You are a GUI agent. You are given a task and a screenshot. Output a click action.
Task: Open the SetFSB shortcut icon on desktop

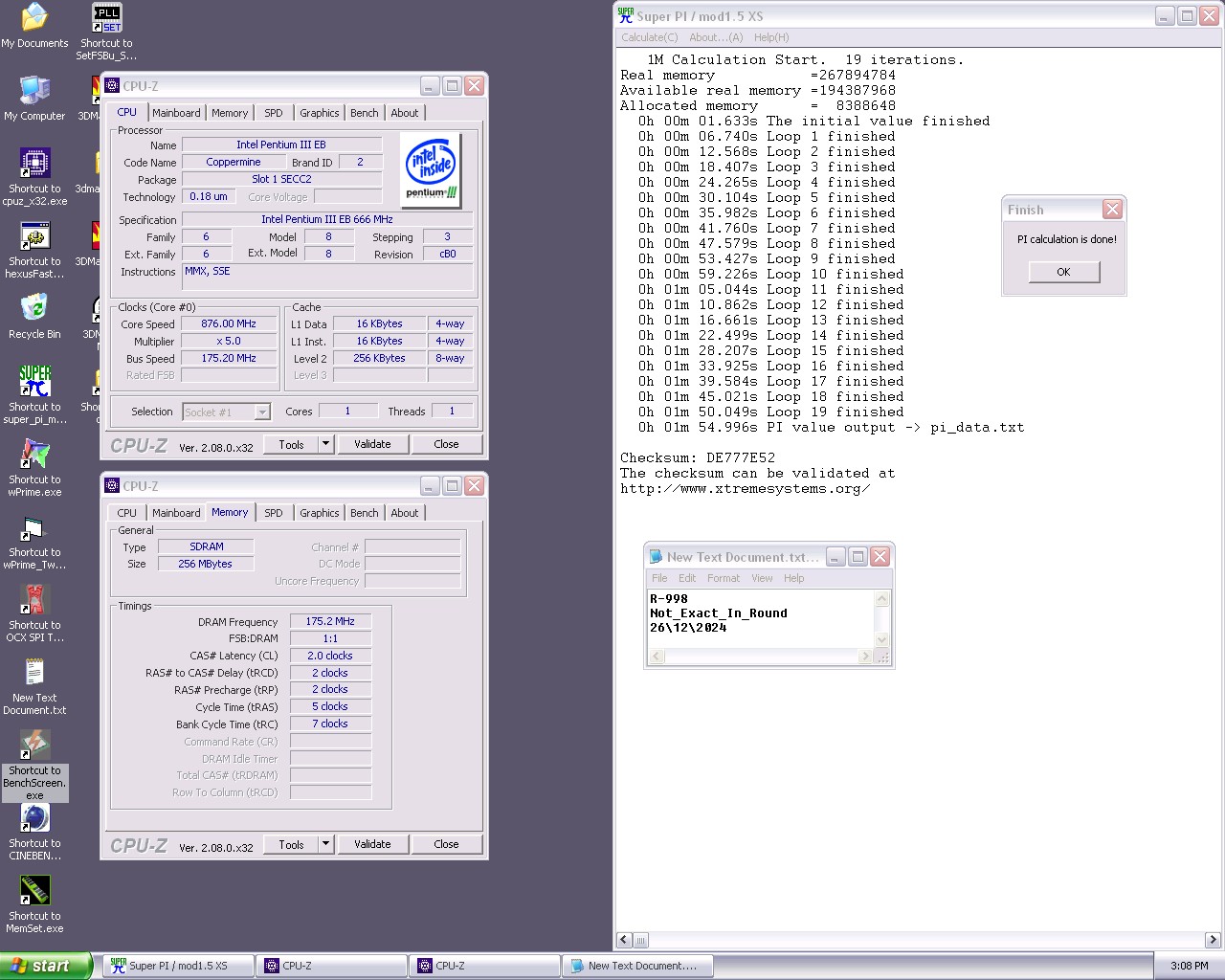click(106, 32)
